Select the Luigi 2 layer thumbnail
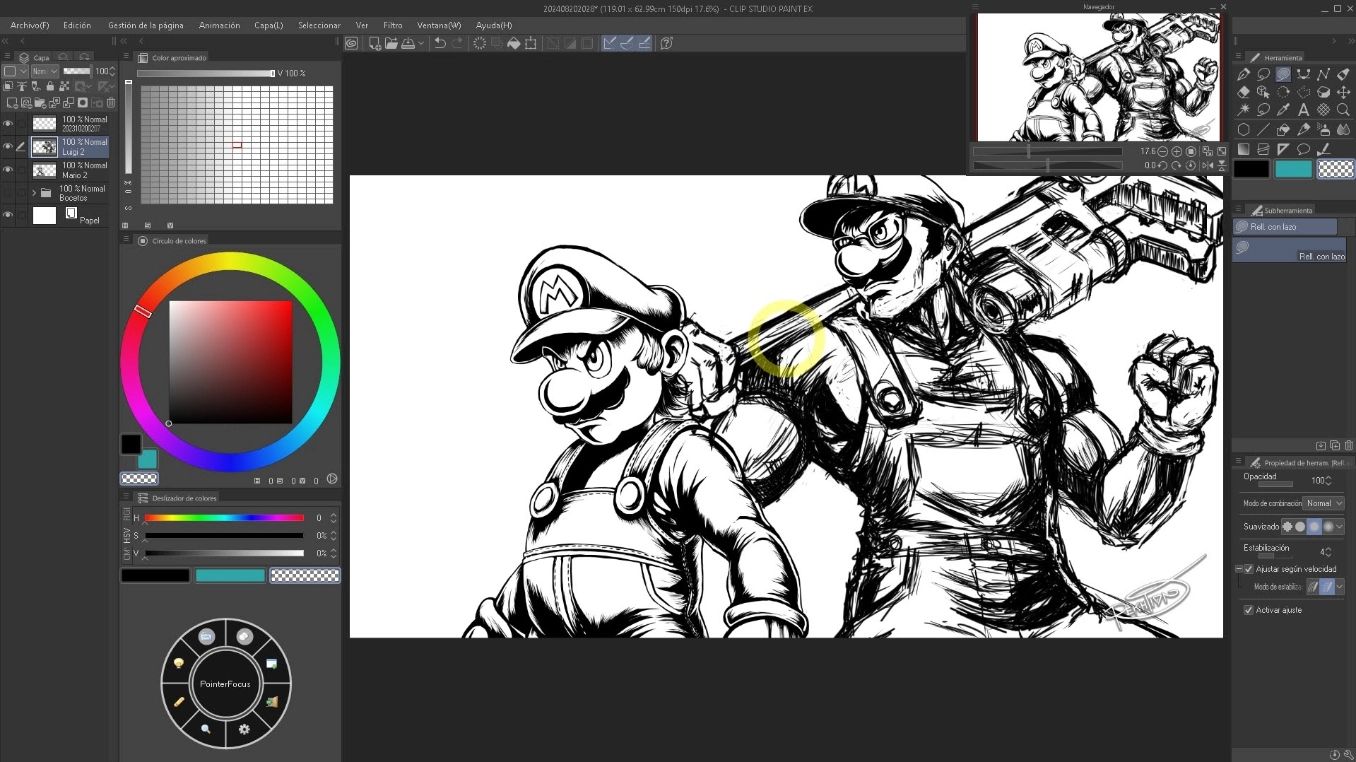Image resolution: width=1356 pixels, height=762 pixels. 44,146
